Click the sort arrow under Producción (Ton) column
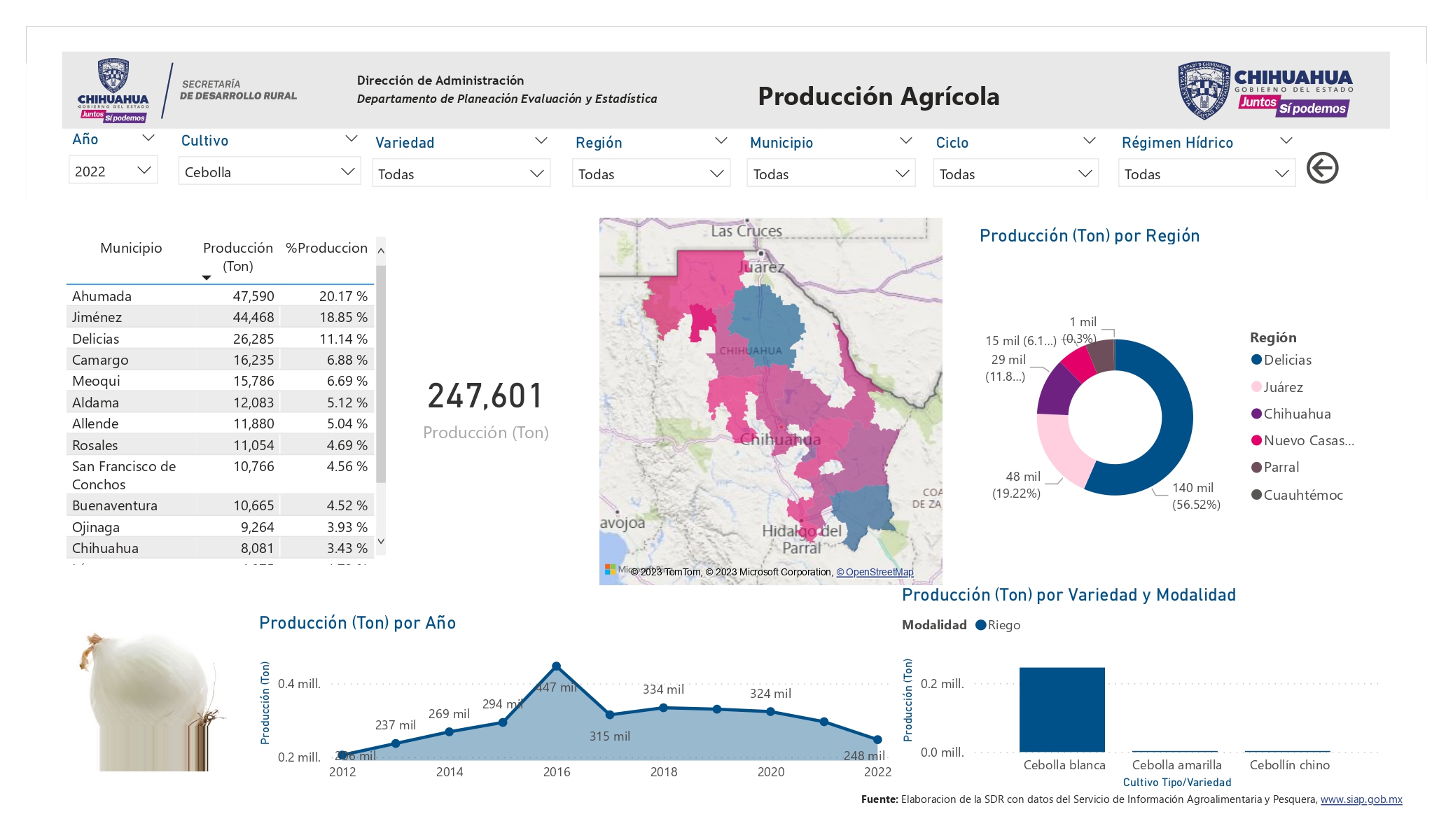The width and height of the screenshot is (1453, 840). pos(207,278)
